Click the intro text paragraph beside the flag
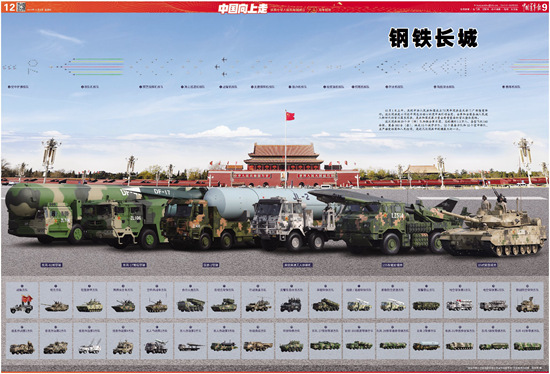Viewport: 550px width, 374px height. (x=434, y=120)
